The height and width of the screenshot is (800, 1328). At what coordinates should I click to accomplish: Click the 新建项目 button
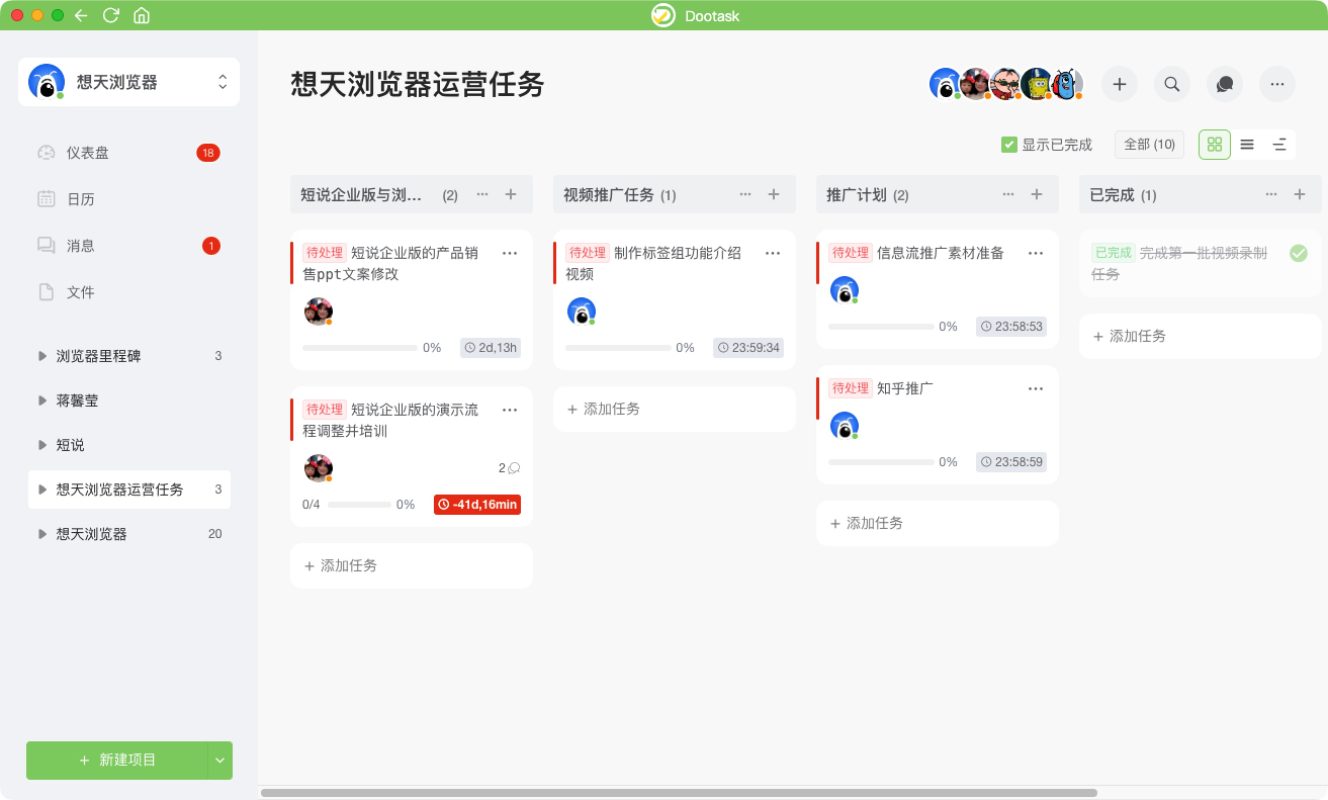click(x=117, y=760)
